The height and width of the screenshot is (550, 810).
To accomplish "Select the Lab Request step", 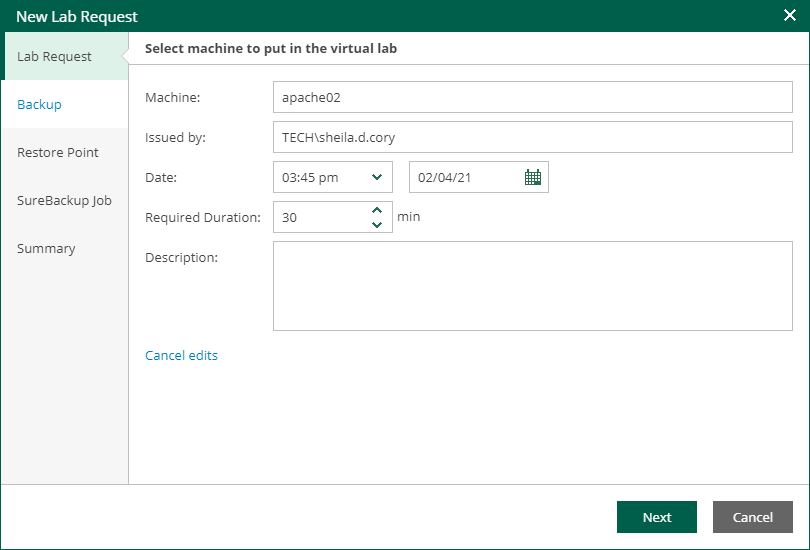I will coord(54,56).
